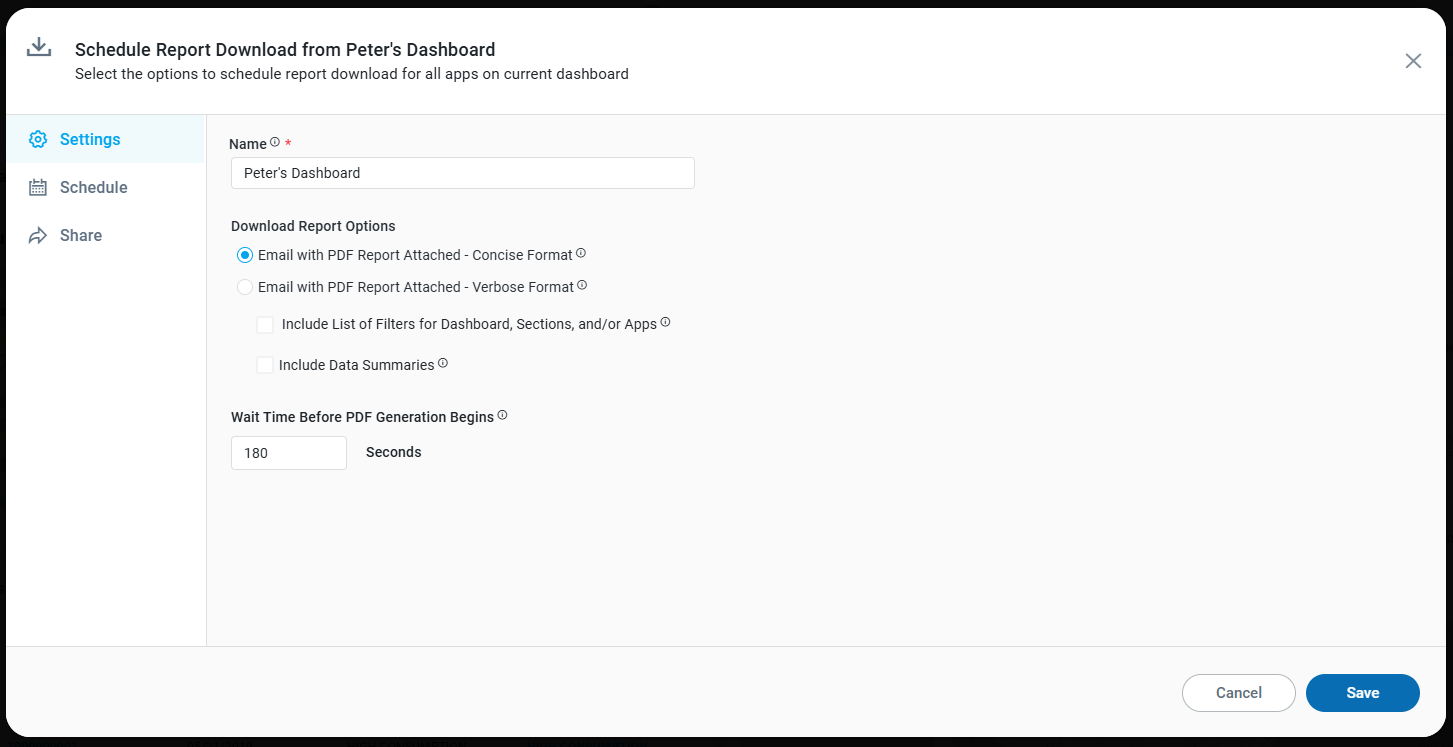
Task: Click info icon next to Include List of Filters
Action: tap(665, 322)
